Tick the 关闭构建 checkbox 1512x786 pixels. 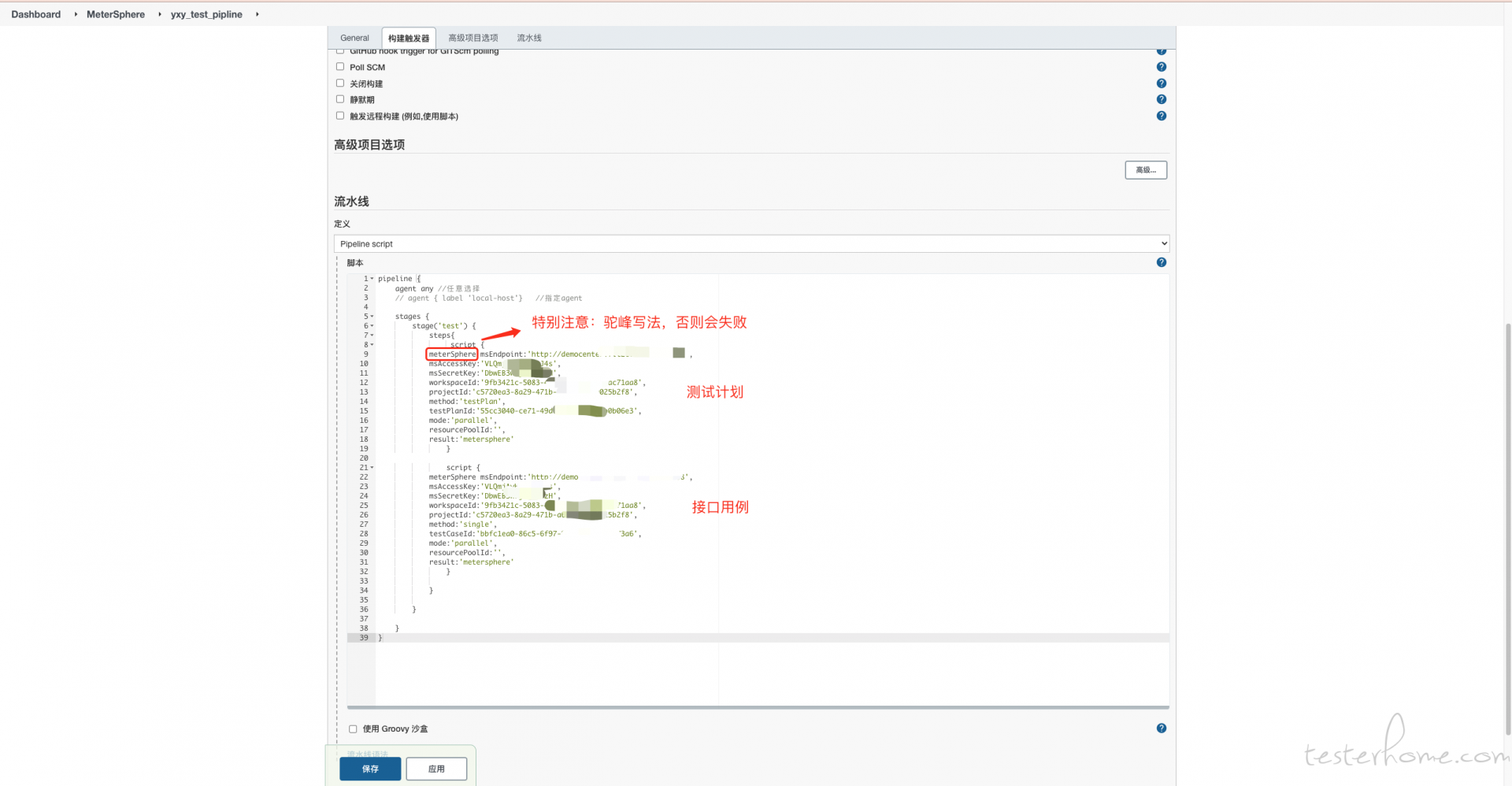point(340,83)
